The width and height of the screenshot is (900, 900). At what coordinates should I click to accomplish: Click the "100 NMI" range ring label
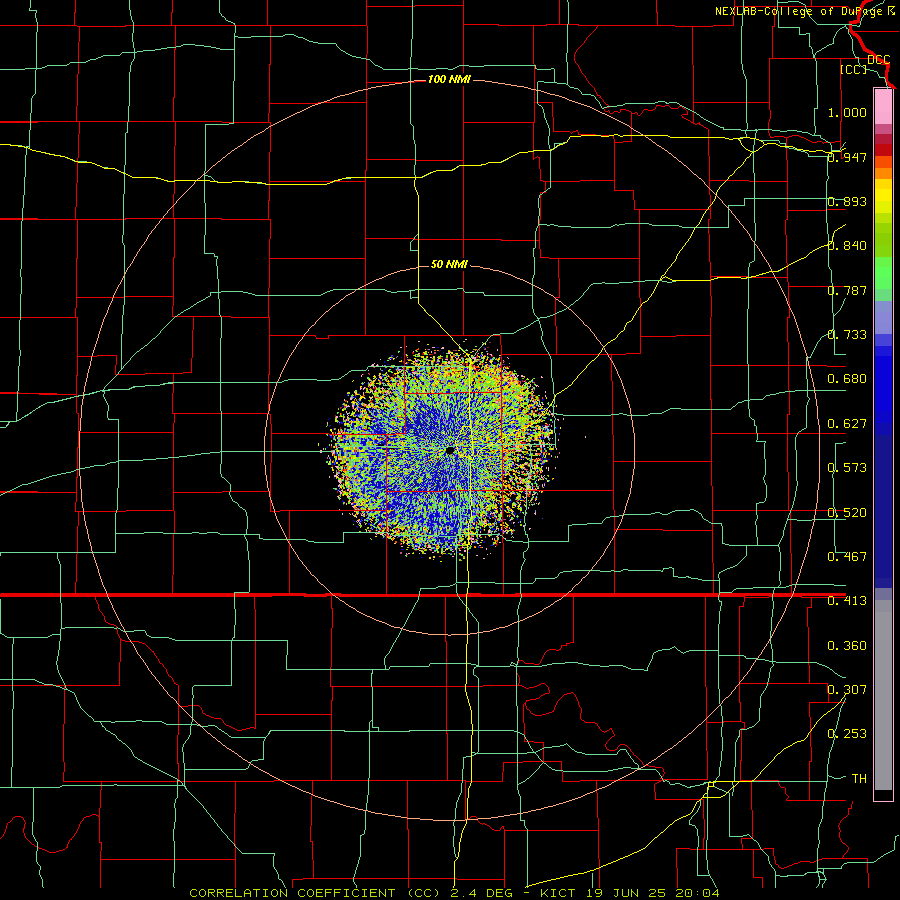tap(449, 79)
